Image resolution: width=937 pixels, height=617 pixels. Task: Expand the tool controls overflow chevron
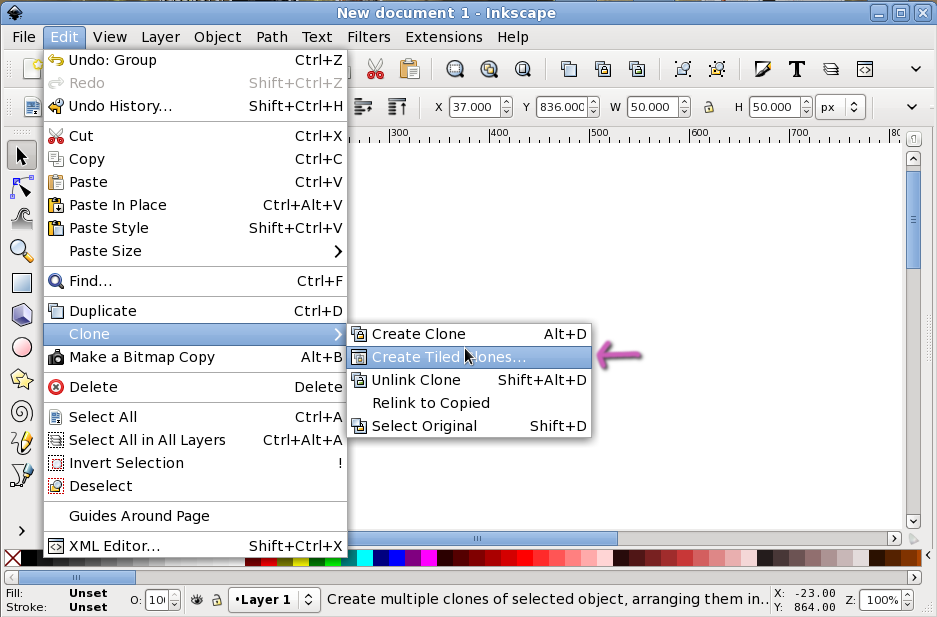912,108
